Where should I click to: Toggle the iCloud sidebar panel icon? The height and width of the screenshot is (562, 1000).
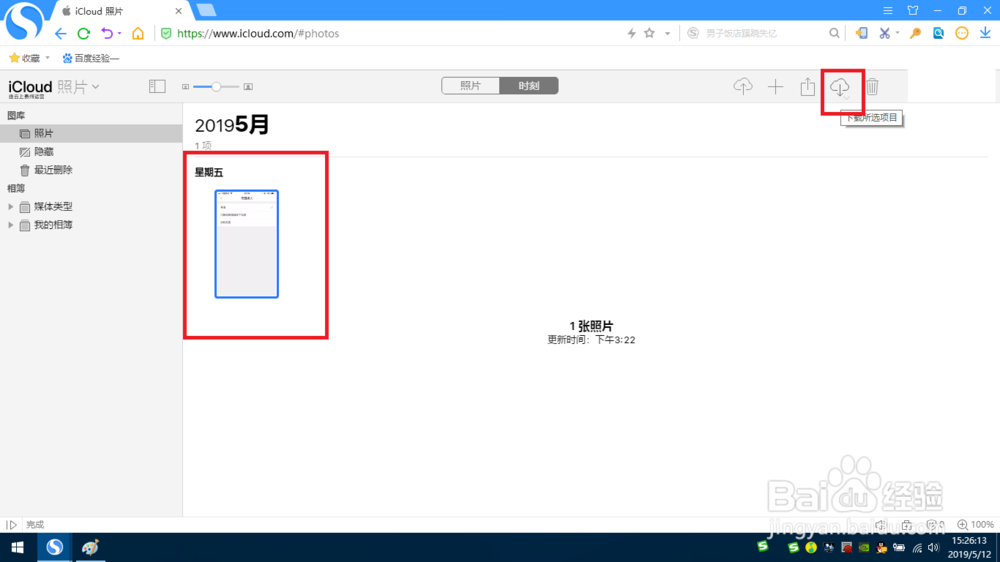click(x=157, y=86)
